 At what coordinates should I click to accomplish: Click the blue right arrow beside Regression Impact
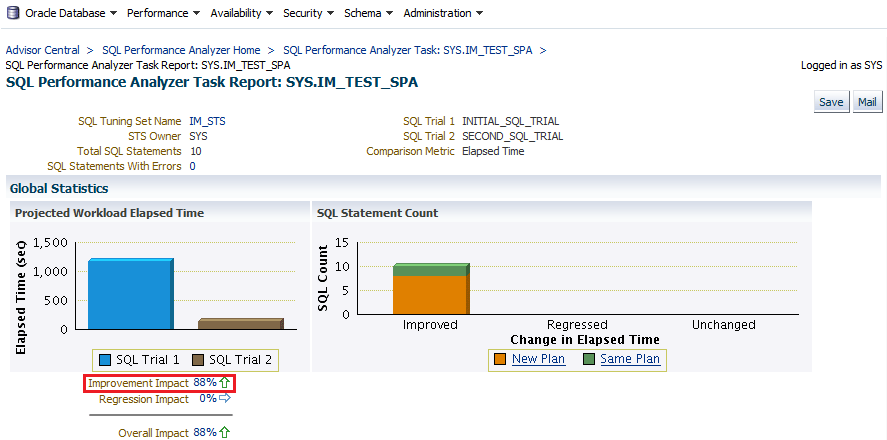tap(225, 398)
